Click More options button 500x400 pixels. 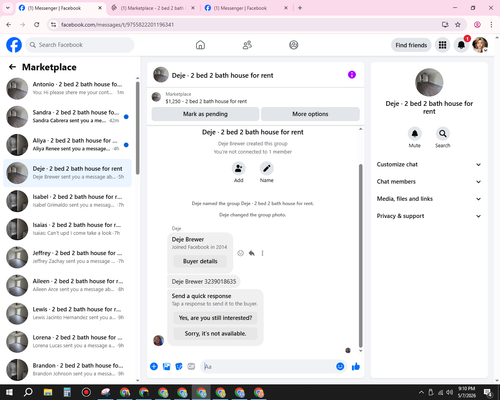[310, 114]
